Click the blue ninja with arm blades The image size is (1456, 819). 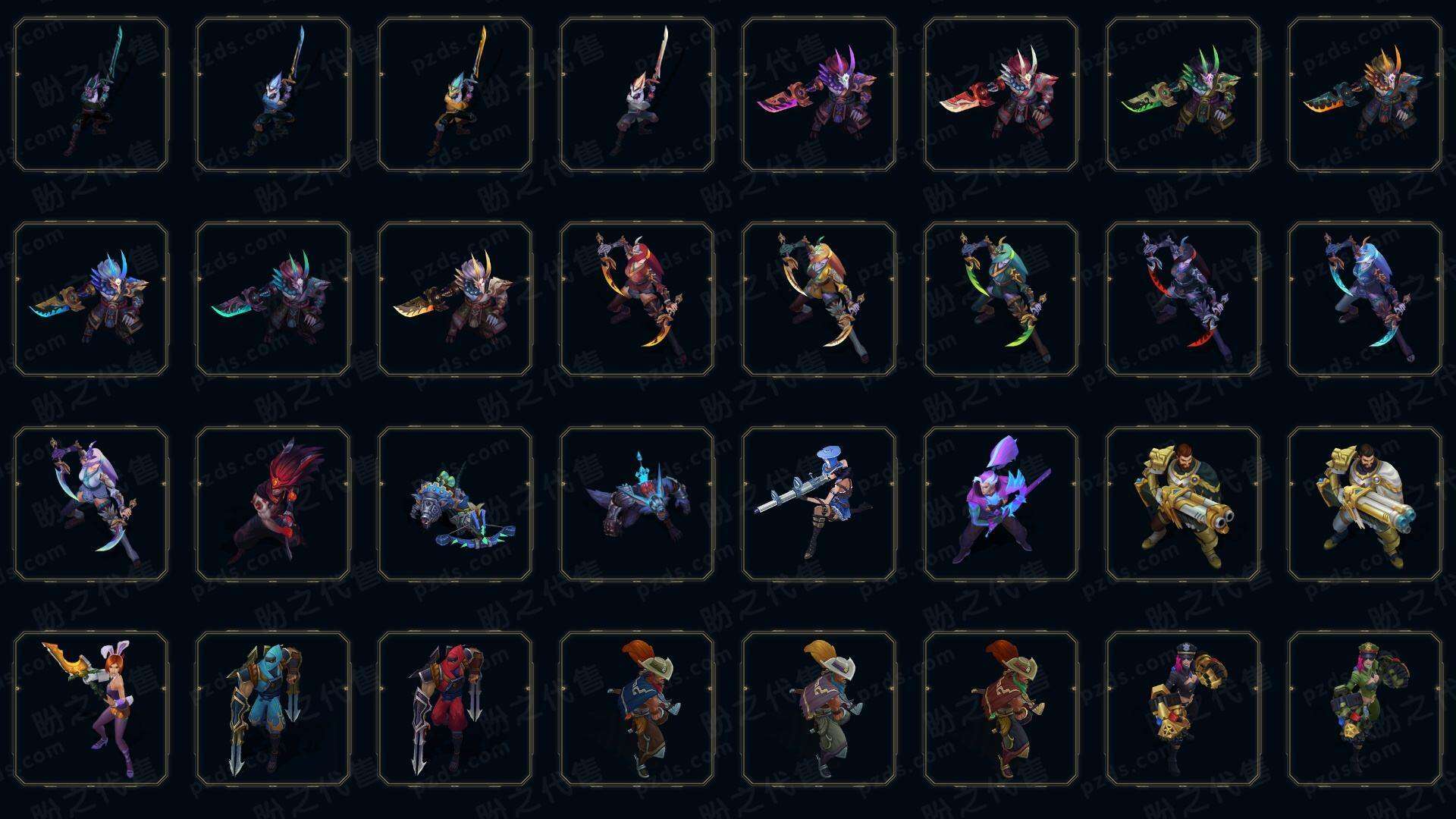click(x=273, y=708)
